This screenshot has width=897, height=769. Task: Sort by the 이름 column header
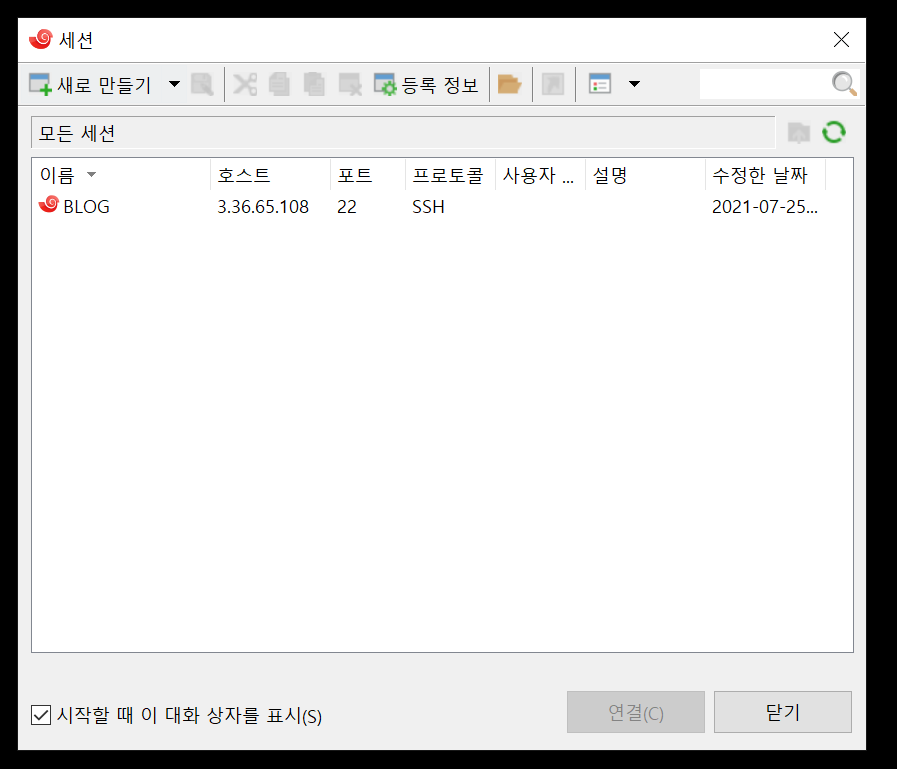coord(121,175)
